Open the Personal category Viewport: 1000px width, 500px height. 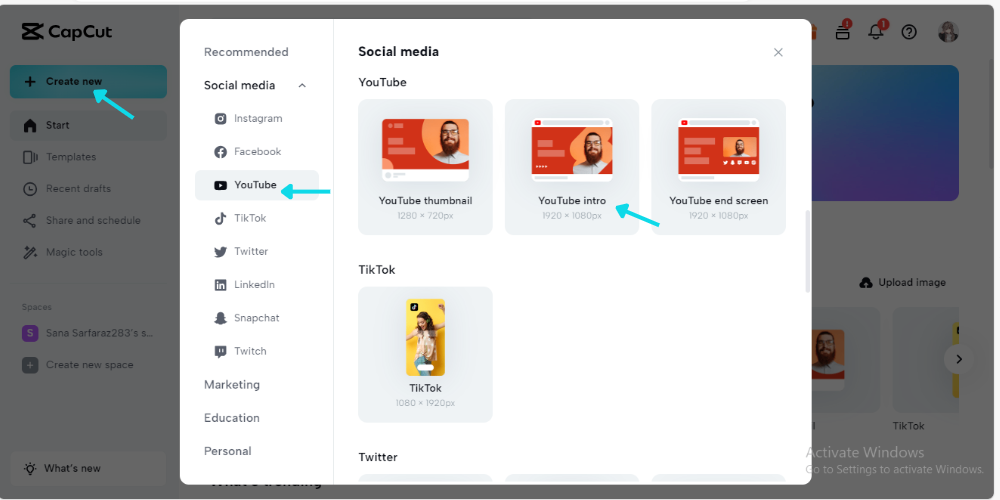pos(228,451)
